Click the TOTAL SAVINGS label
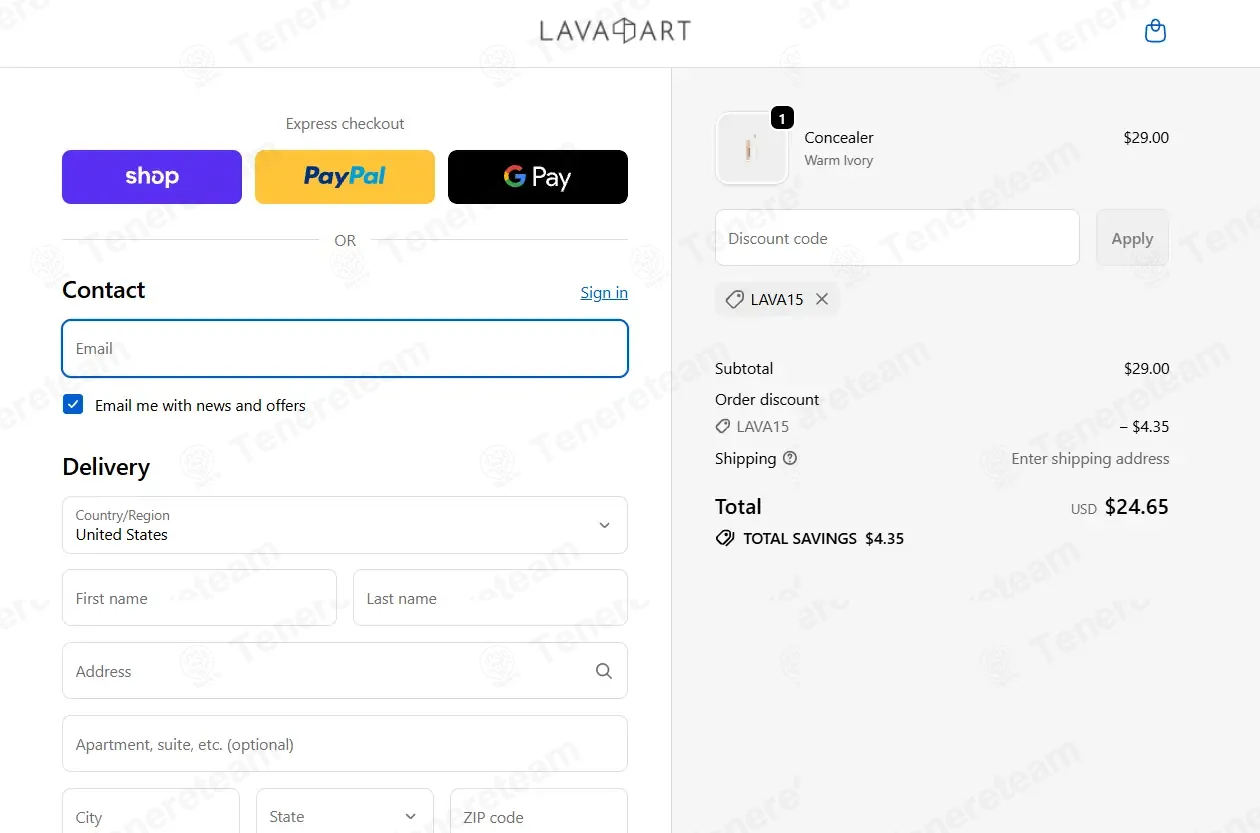This screenshot has height=833, width=1260. pyautogui.click(x=800, y=538)
